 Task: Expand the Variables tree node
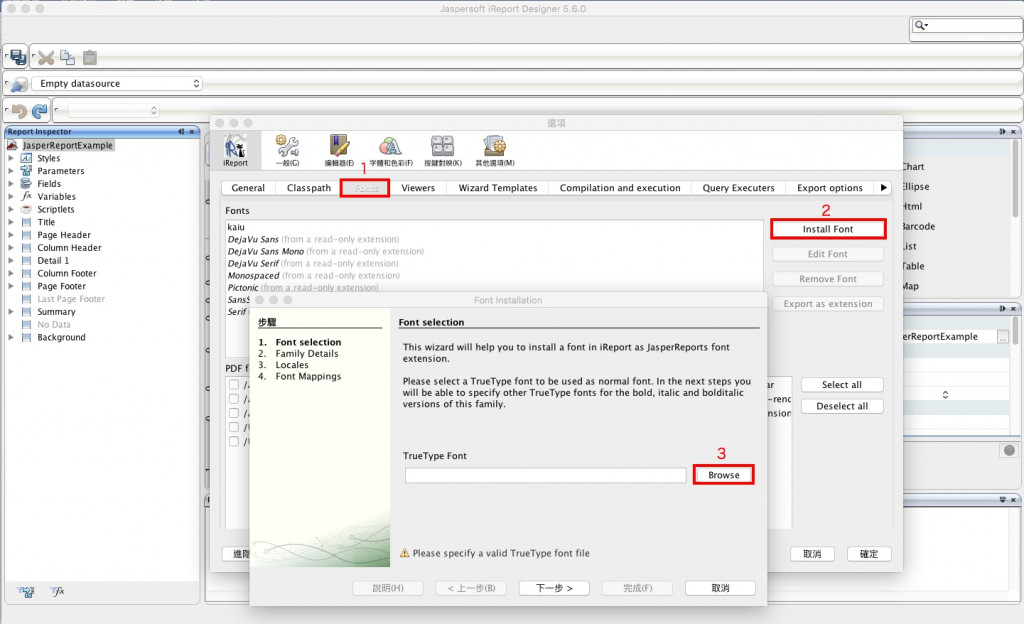(10, 196)
